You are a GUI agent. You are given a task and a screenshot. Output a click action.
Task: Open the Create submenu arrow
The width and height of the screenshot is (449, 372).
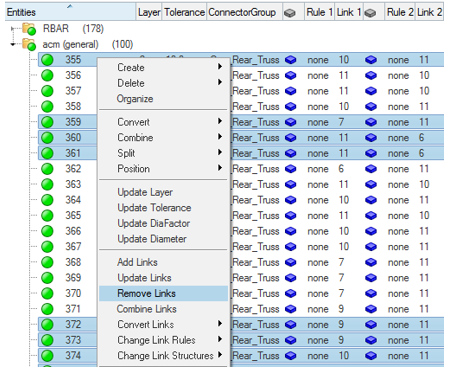220,67
